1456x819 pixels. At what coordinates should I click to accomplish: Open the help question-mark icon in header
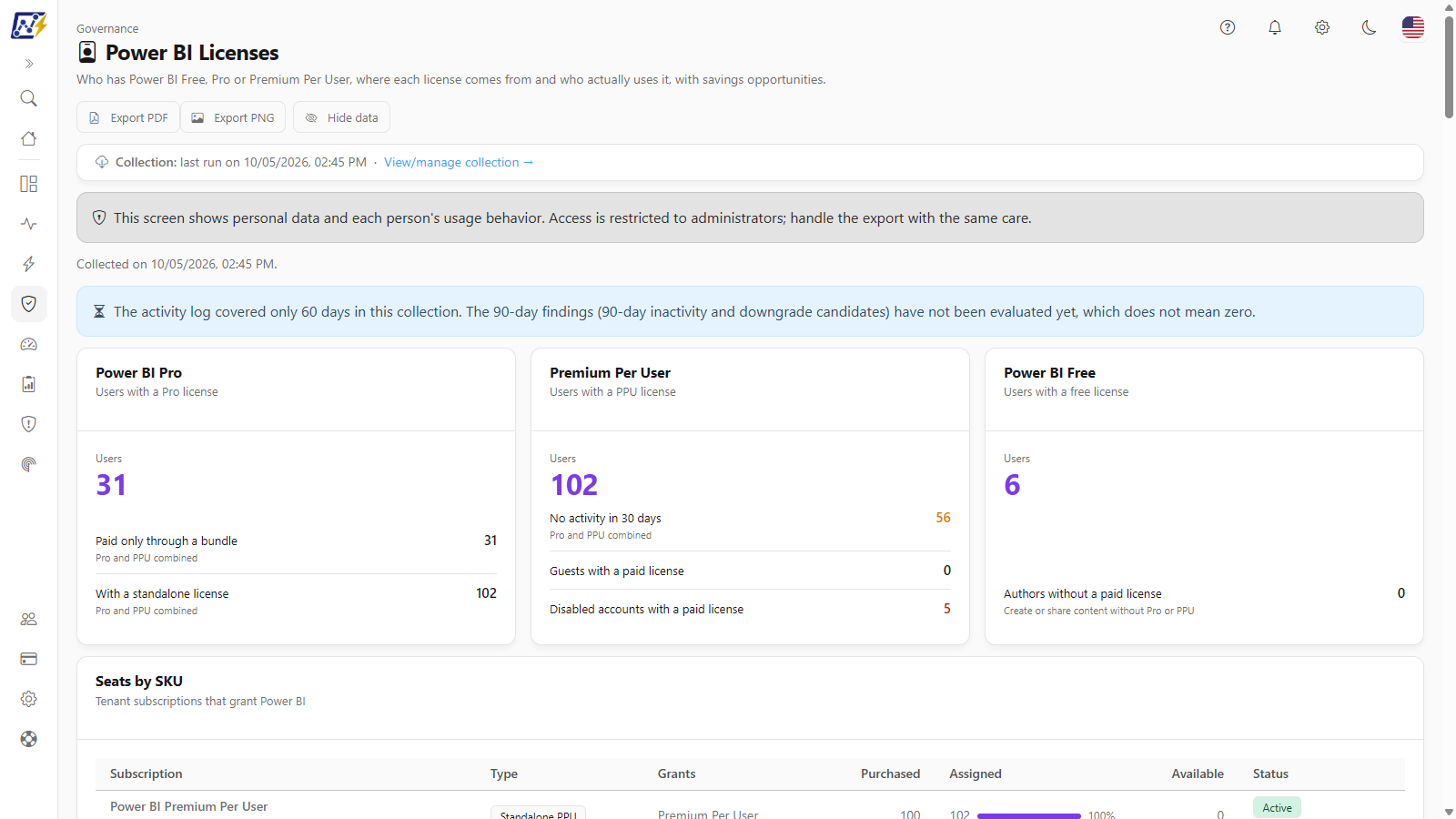tap(1228, 27)
